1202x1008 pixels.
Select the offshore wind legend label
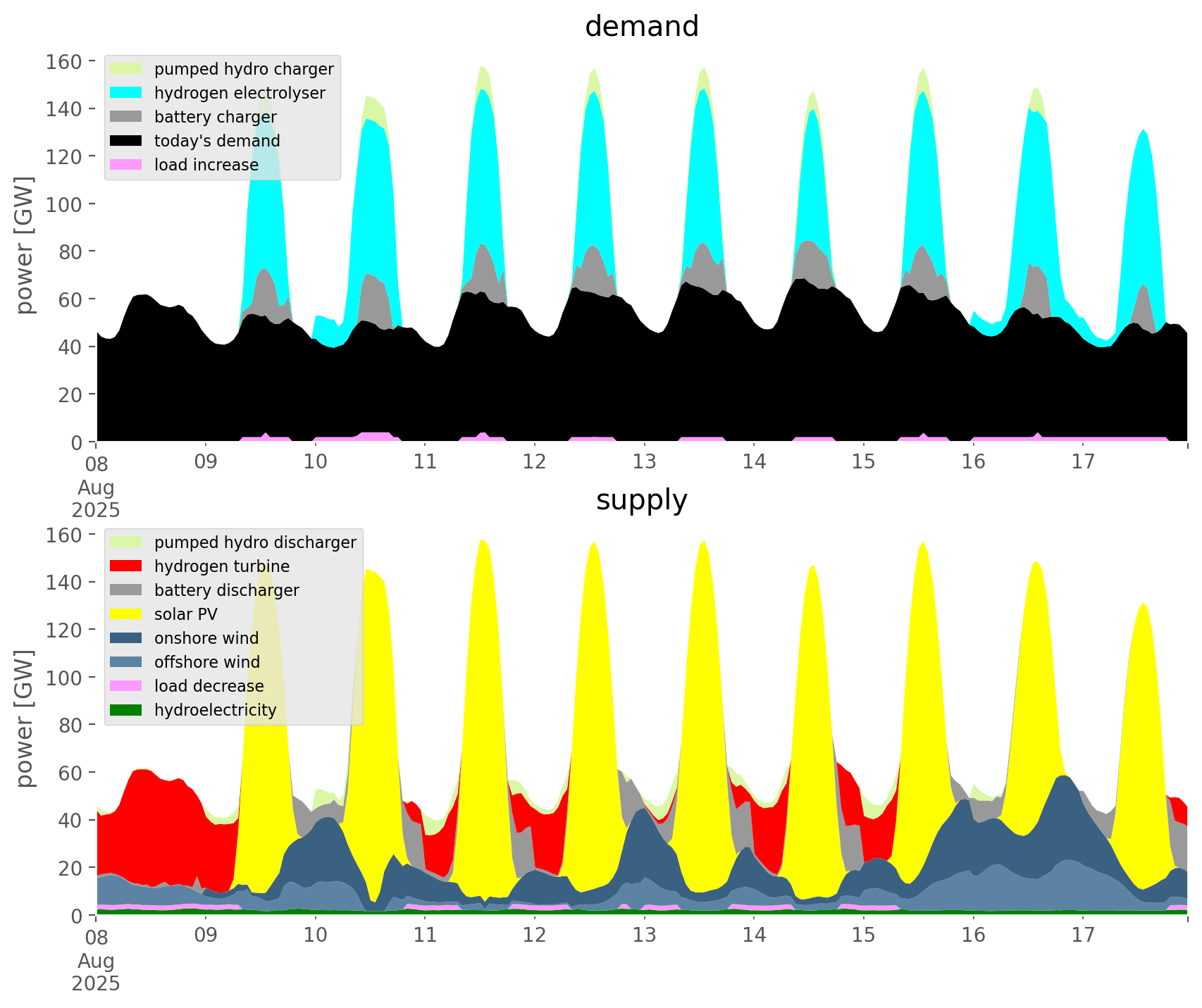tap(206, 662)
